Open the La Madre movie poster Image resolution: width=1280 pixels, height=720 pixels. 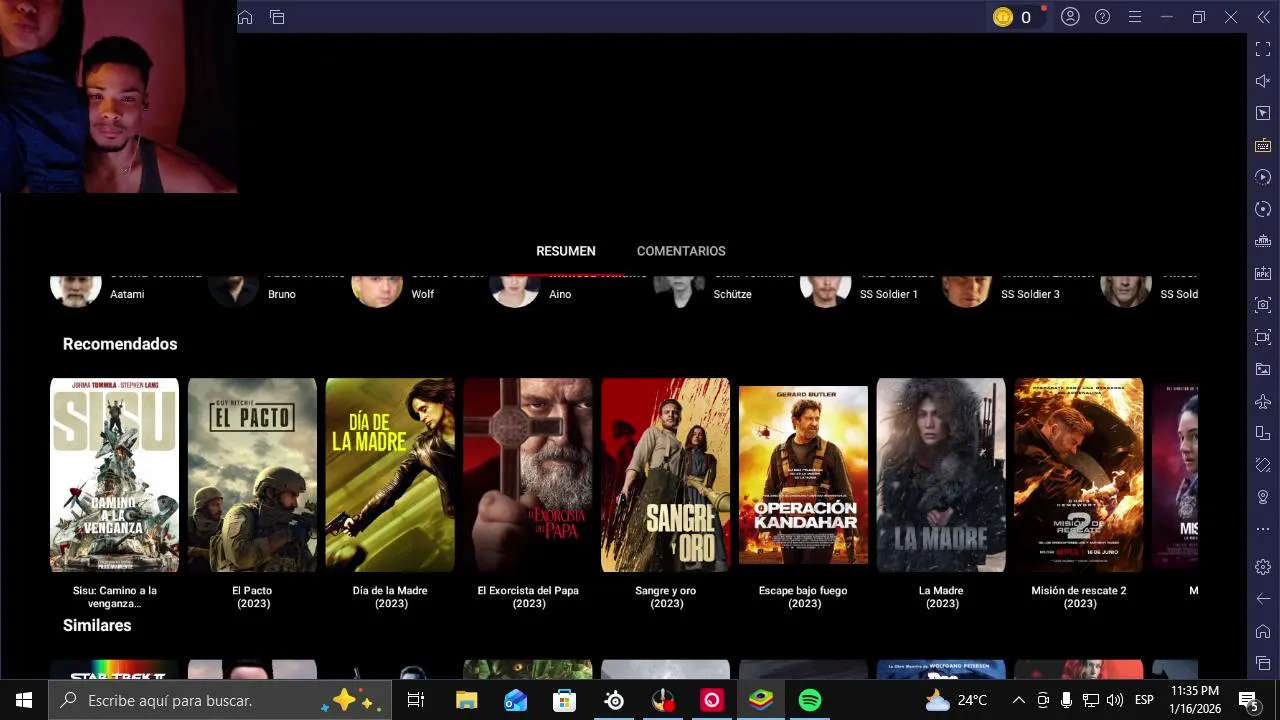[941, 475]
